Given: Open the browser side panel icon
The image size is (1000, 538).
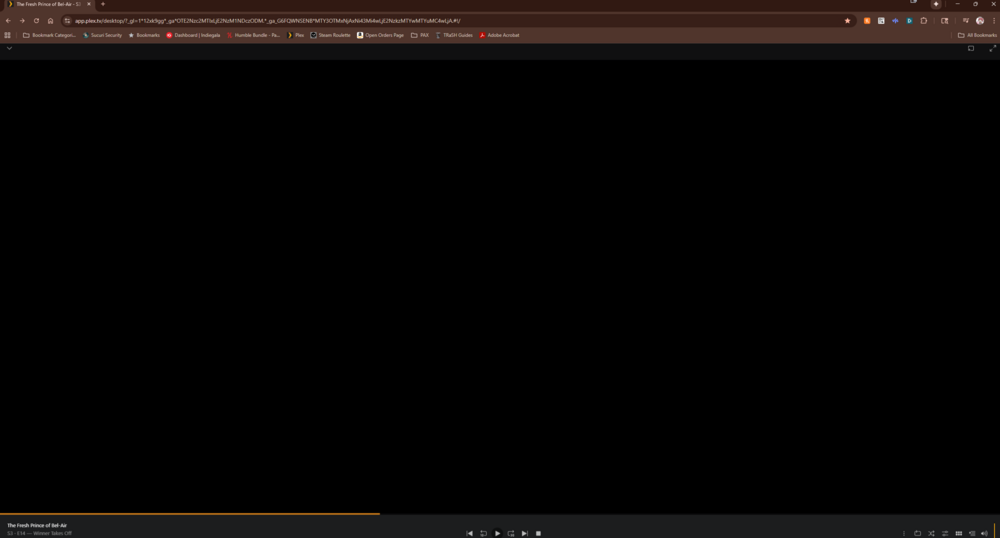Looking at the screenshot, I should (945, 21).
